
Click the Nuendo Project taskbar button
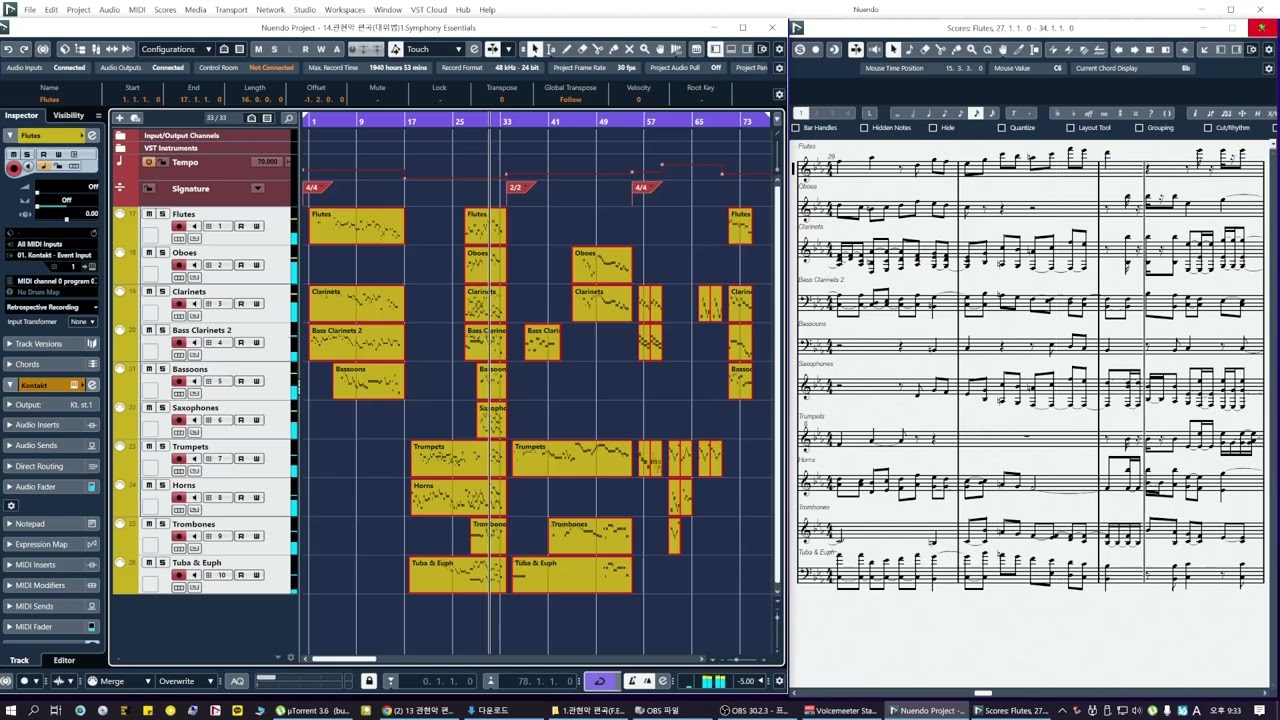(x=929, y=711)
